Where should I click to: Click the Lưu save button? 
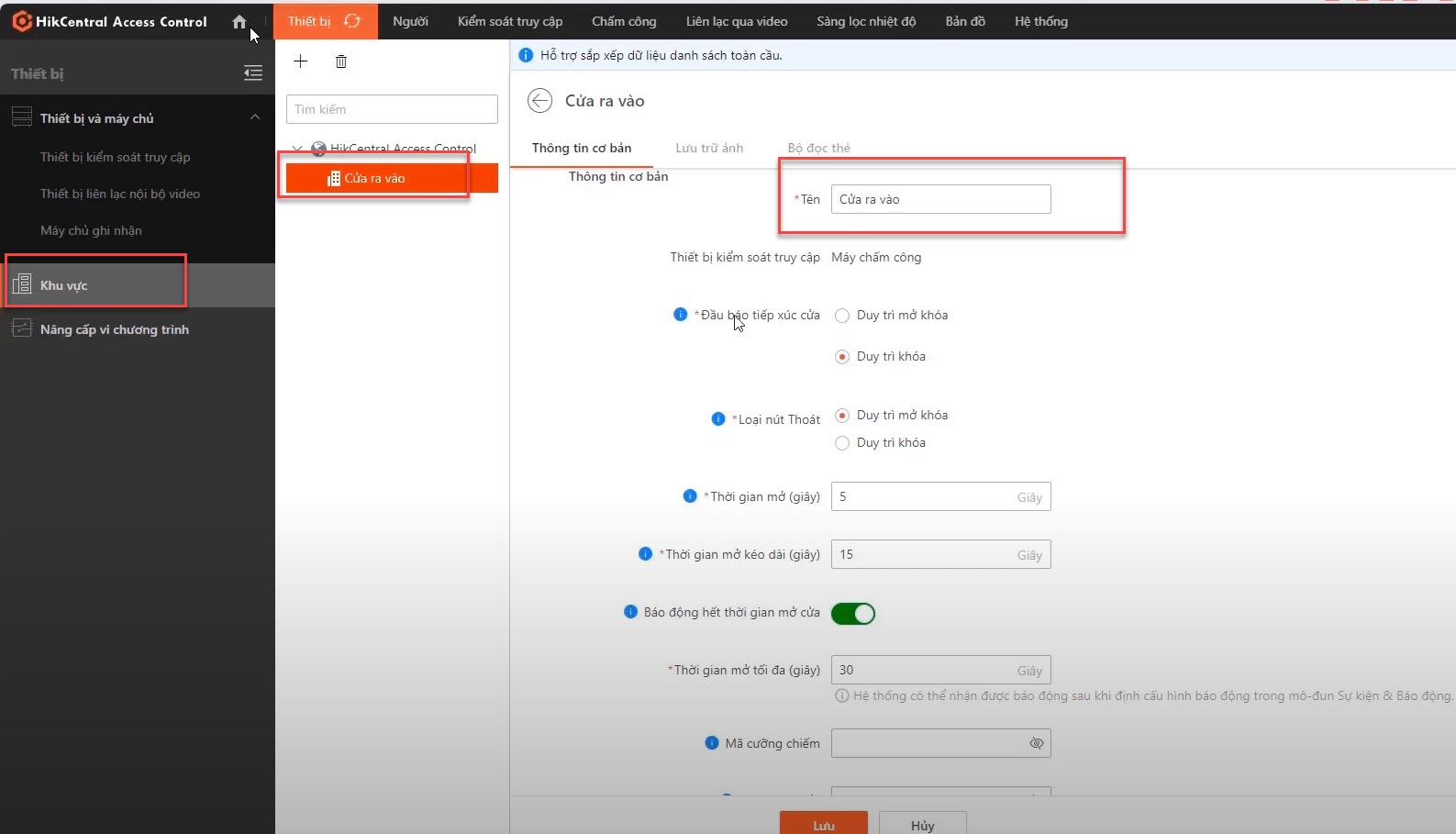point(823,824)
